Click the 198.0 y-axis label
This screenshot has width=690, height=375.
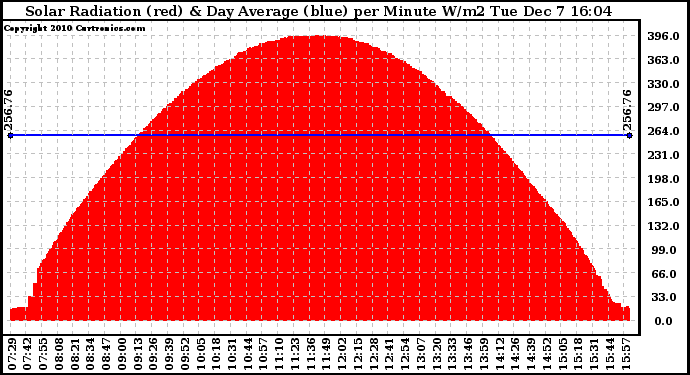coord(663,179)
